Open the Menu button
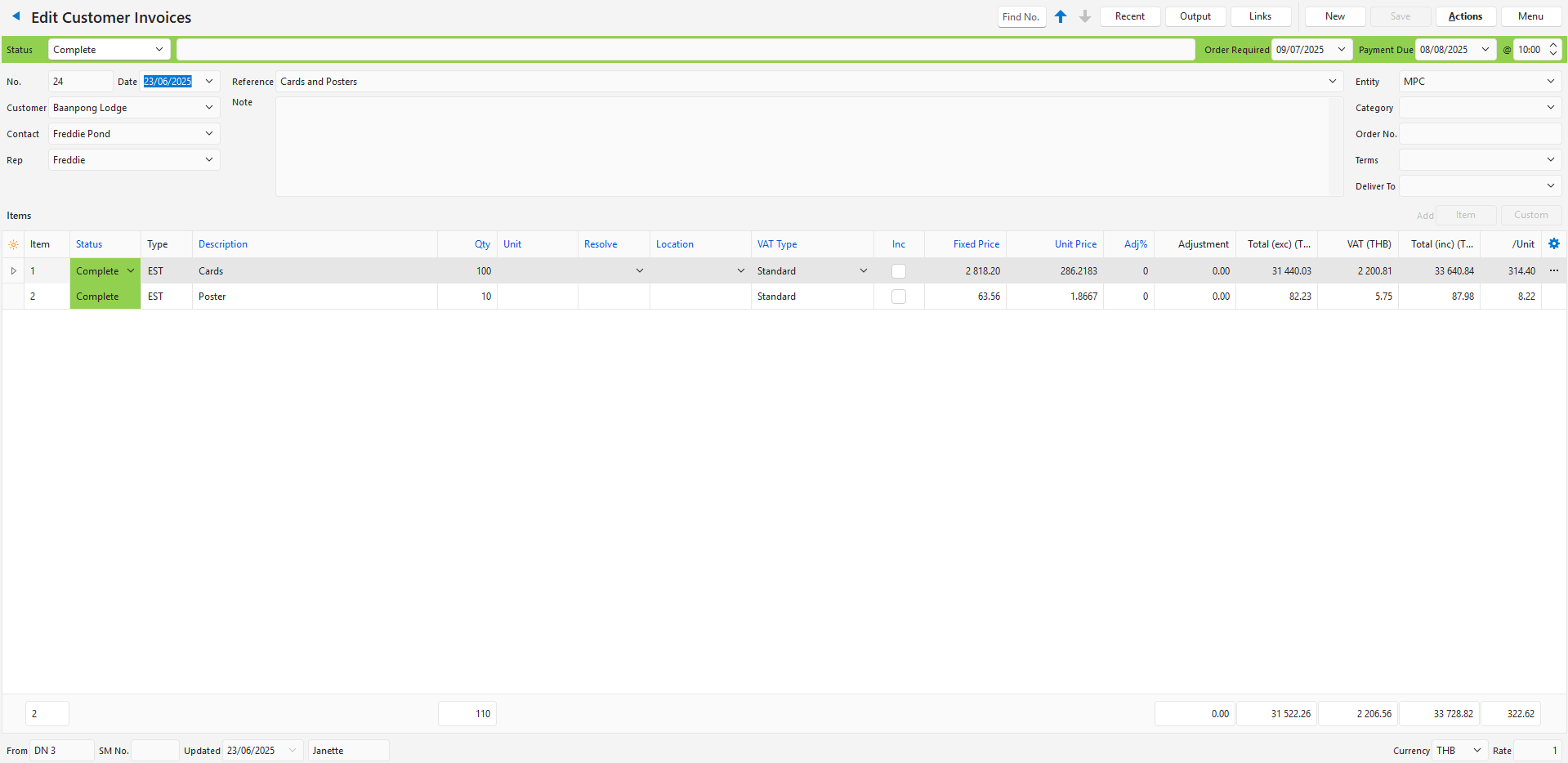 click(1530, 16)
